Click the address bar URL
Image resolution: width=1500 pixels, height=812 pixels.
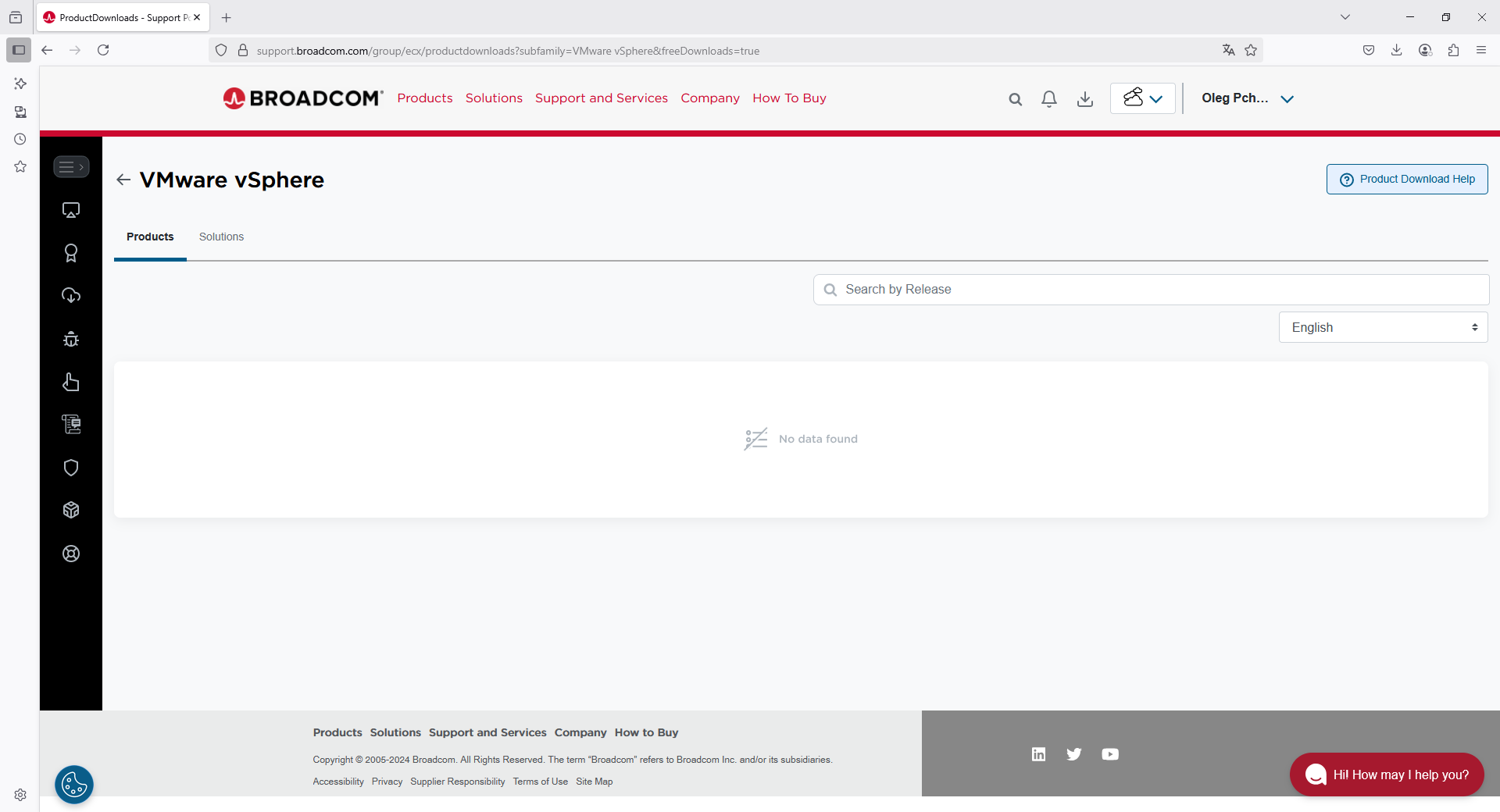508,51
